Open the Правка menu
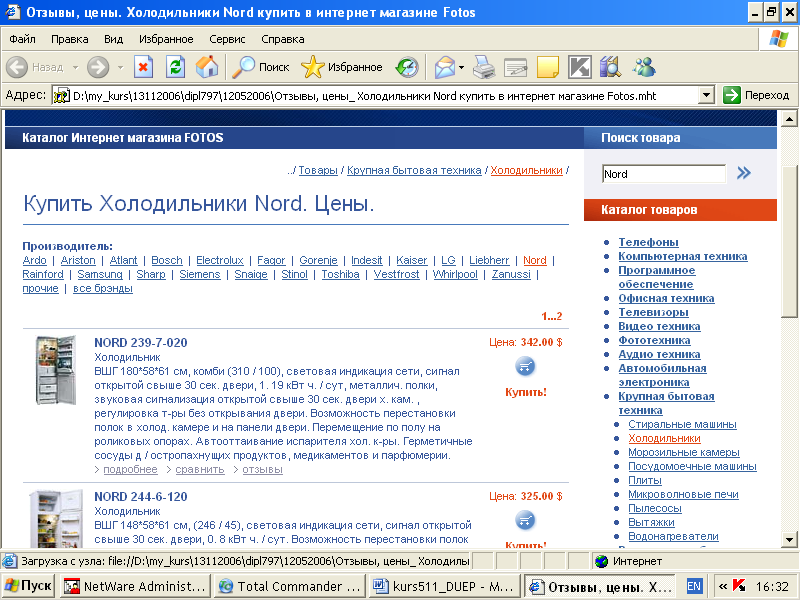This screenshot has width=800, height=600. click(x=69, y=39)
